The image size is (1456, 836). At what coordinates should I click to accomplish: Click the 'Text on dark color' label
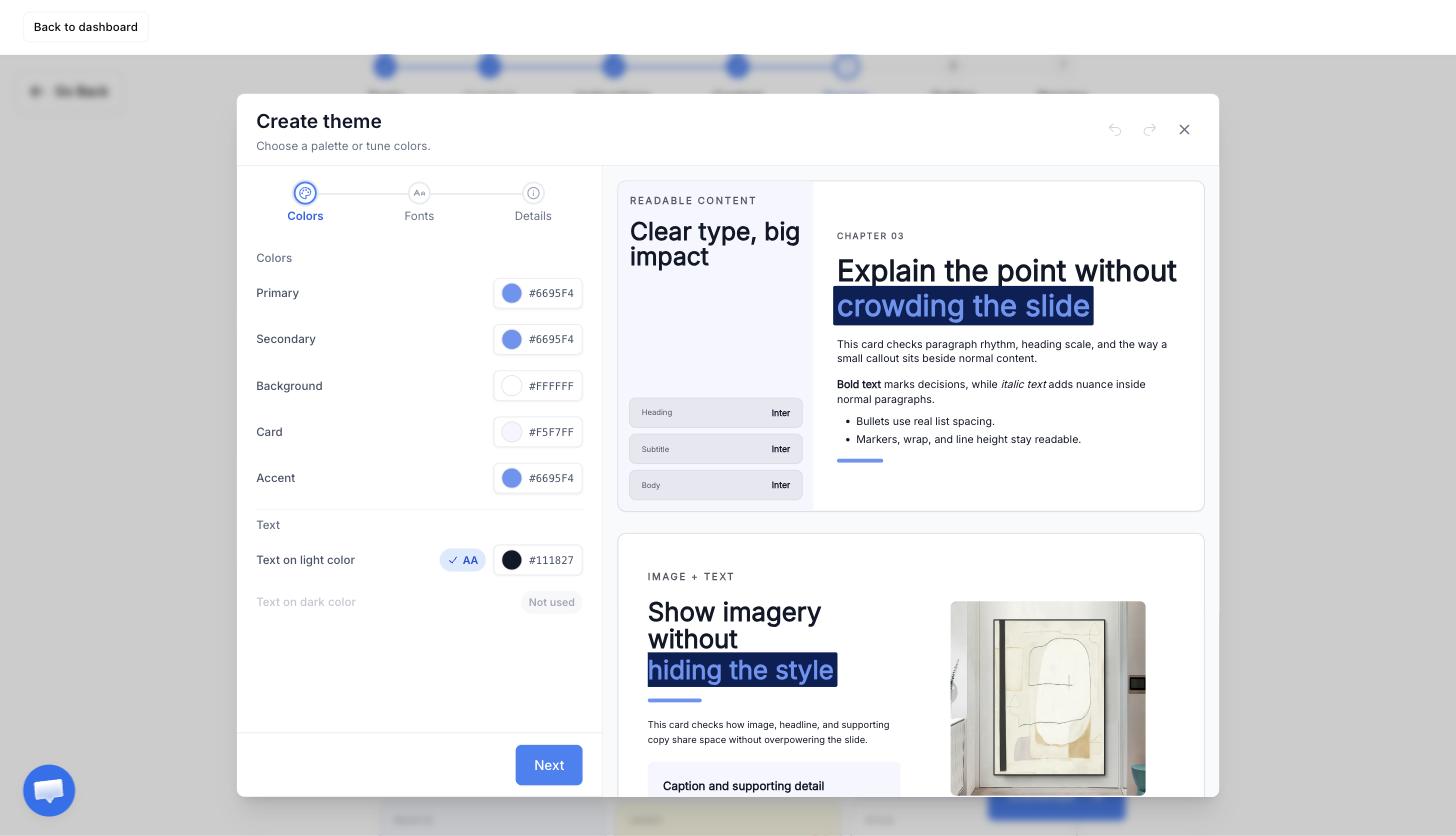tap(306, 602)
